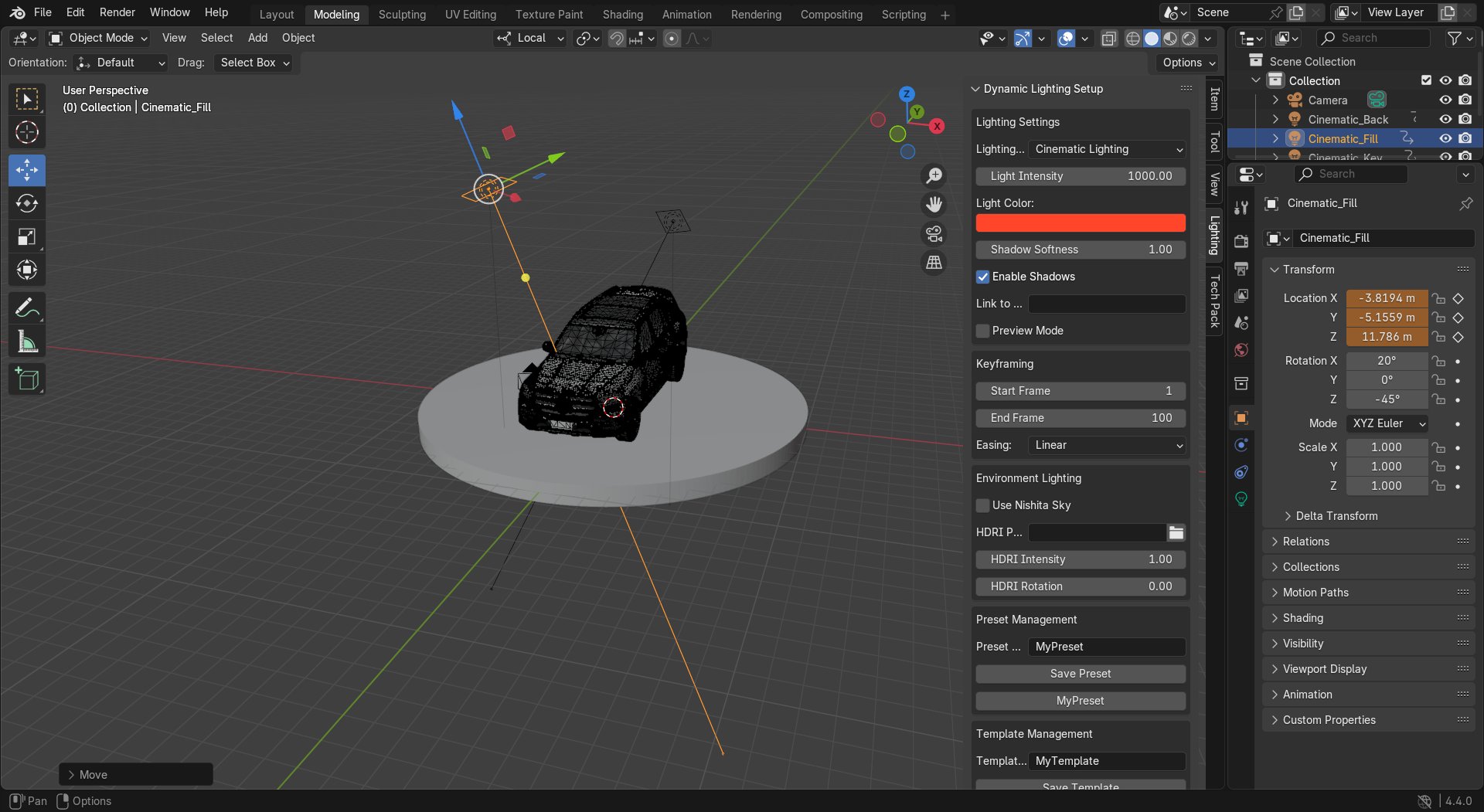Uncheck Enable Shadows checkbox

click(x=982, y=277)
